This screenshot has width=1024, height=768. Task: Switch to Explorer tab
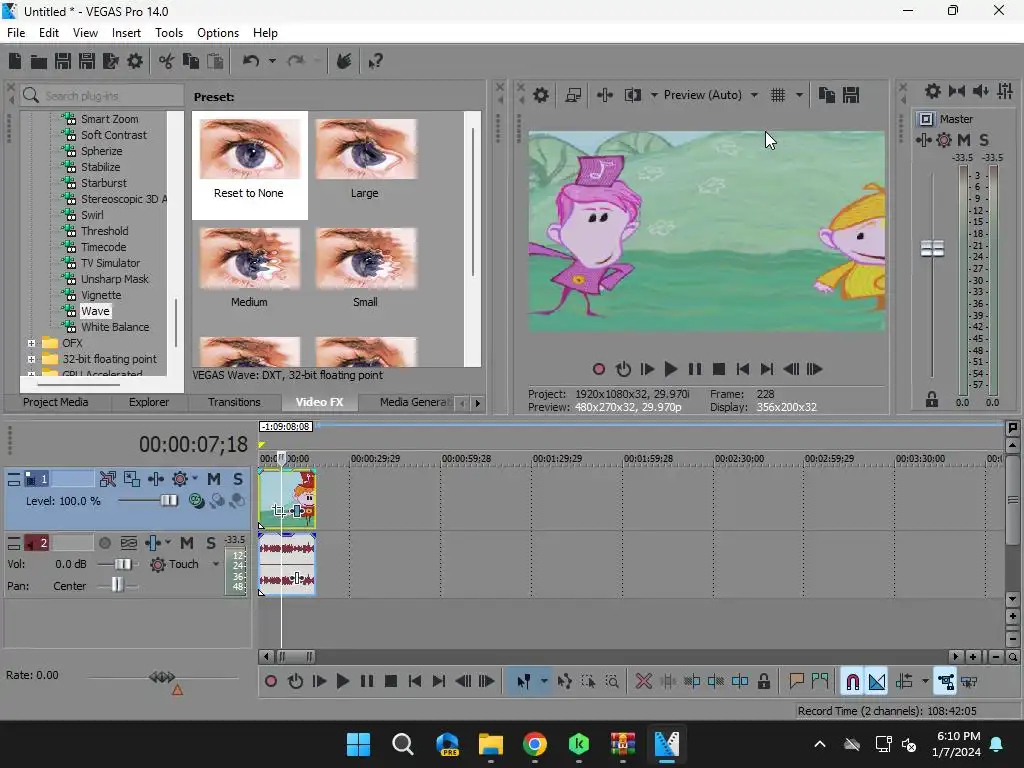pos(149,402)
